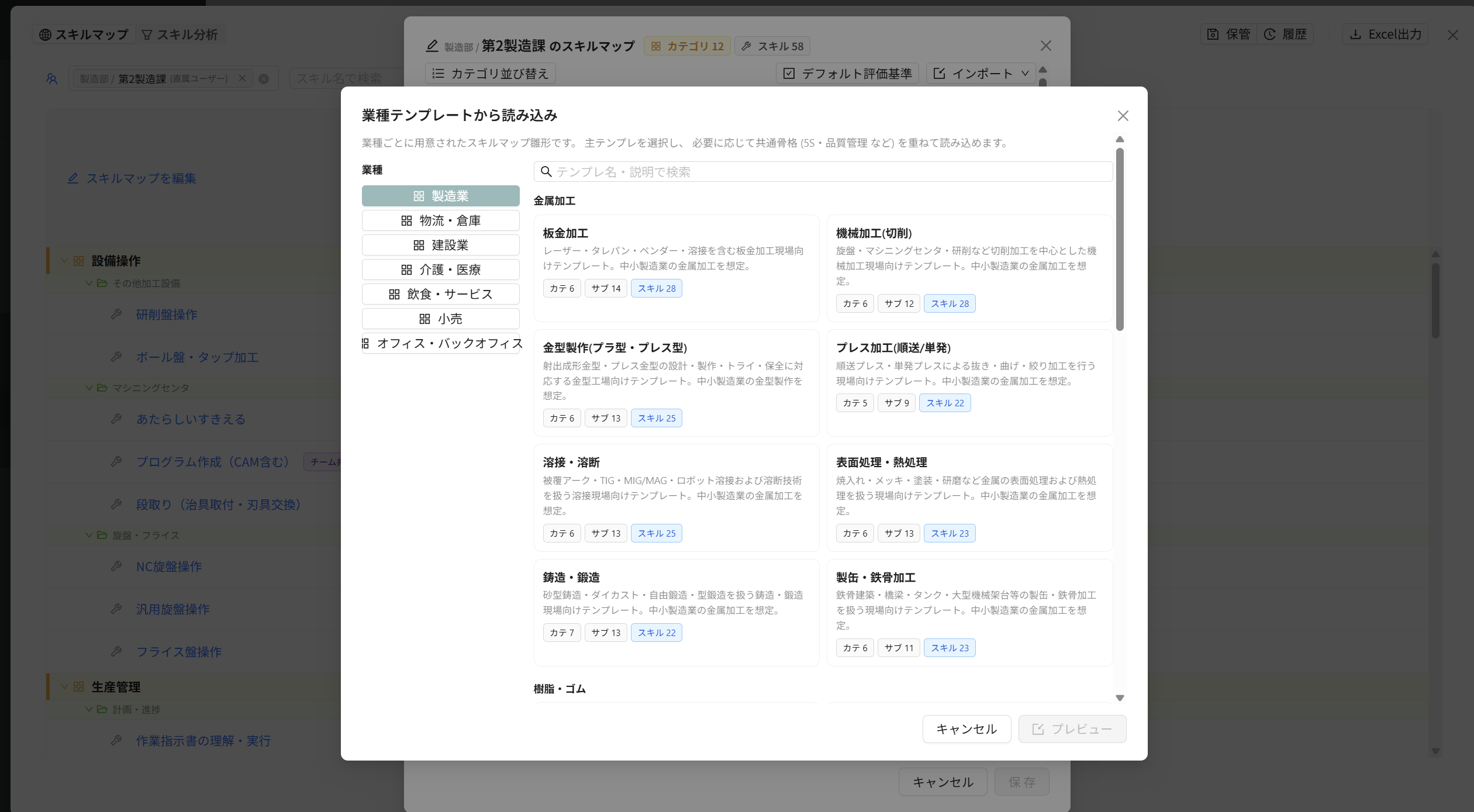Open the 研削盤操作 skill
This screenshot has height=812, width=1474.
coord(167,315)
